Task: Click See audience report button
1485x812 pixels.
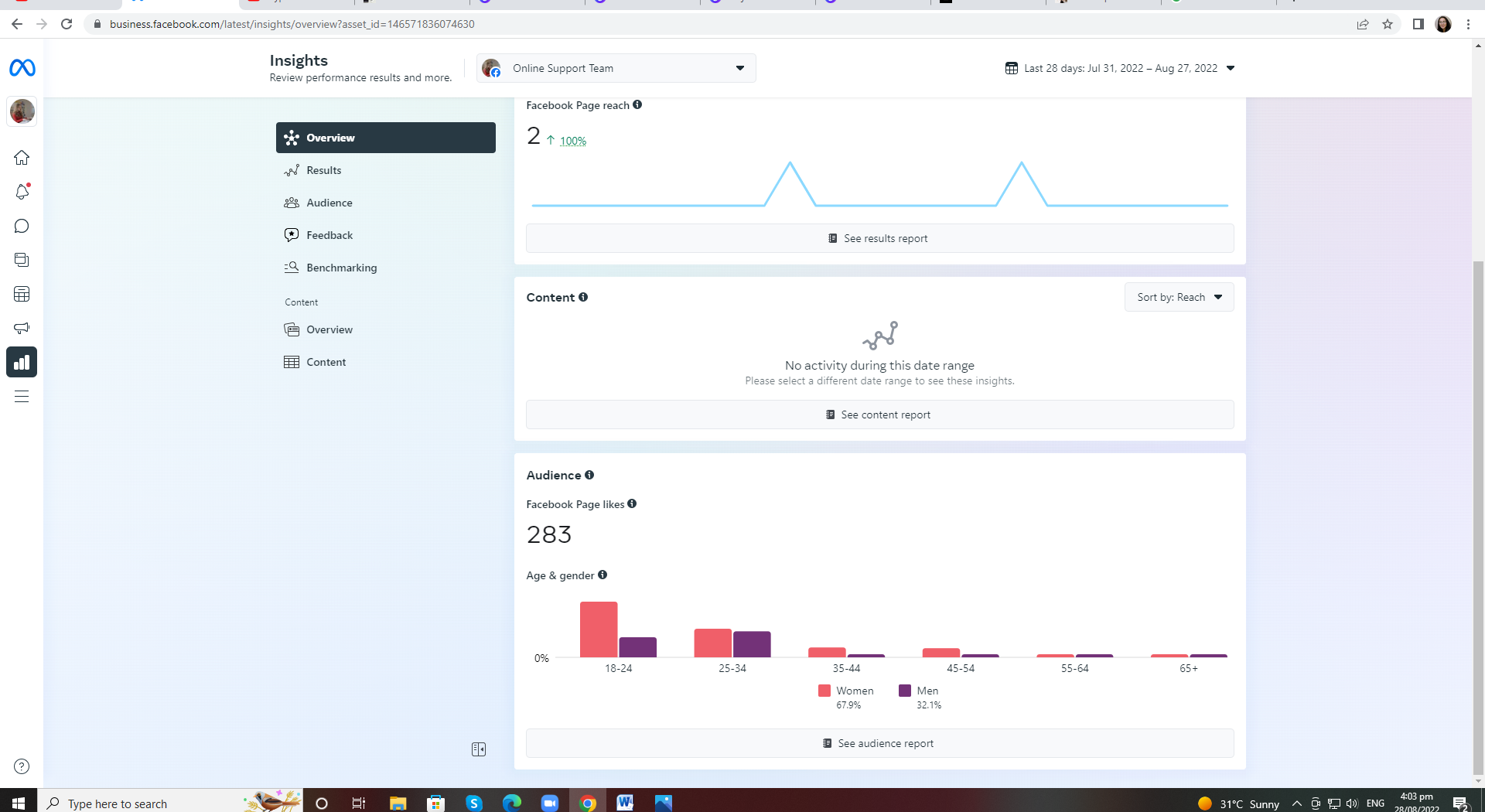Action: click(880, 743)
